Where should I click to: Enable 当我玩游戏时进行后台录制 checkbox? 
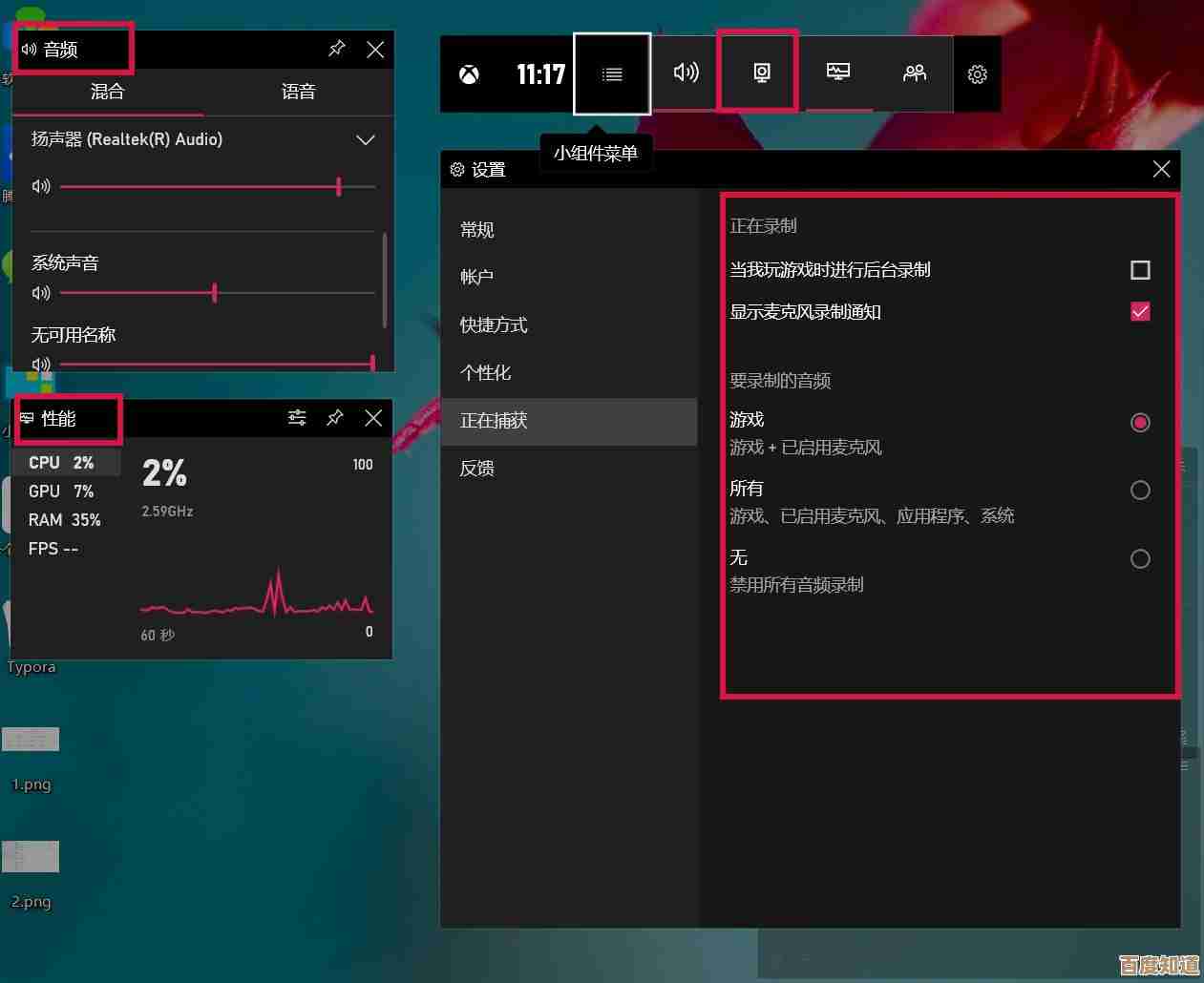(1139, 270)
